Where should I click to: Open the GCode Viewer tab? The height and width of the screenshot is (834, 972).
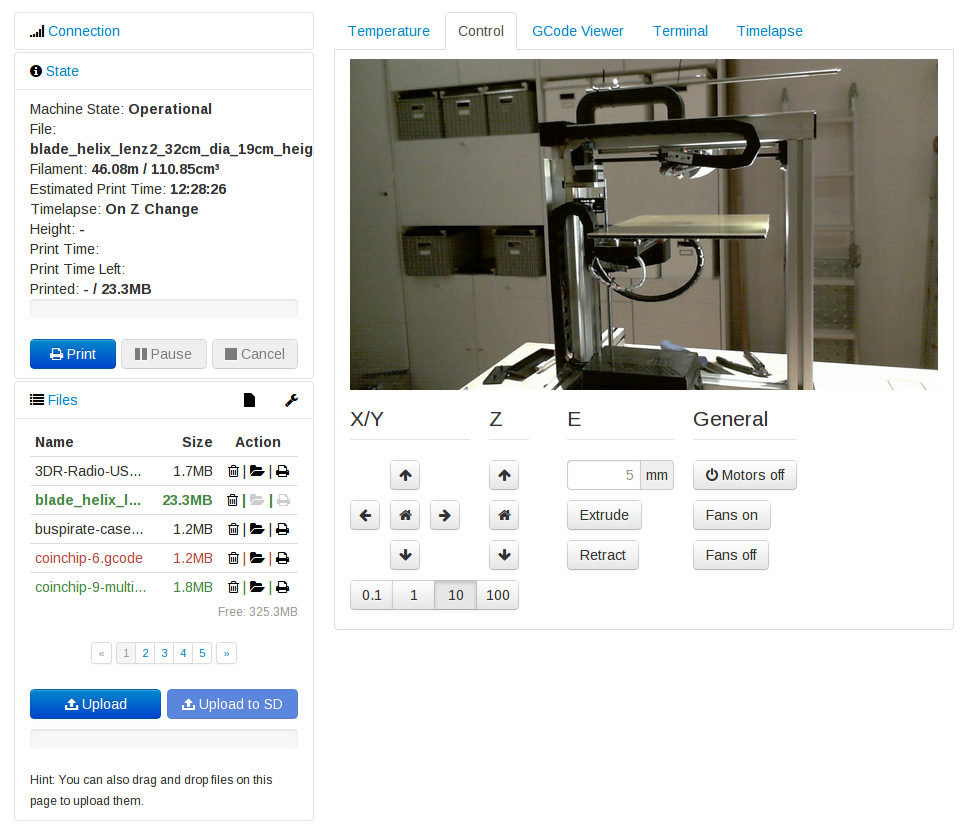click(x=578, y=31)
